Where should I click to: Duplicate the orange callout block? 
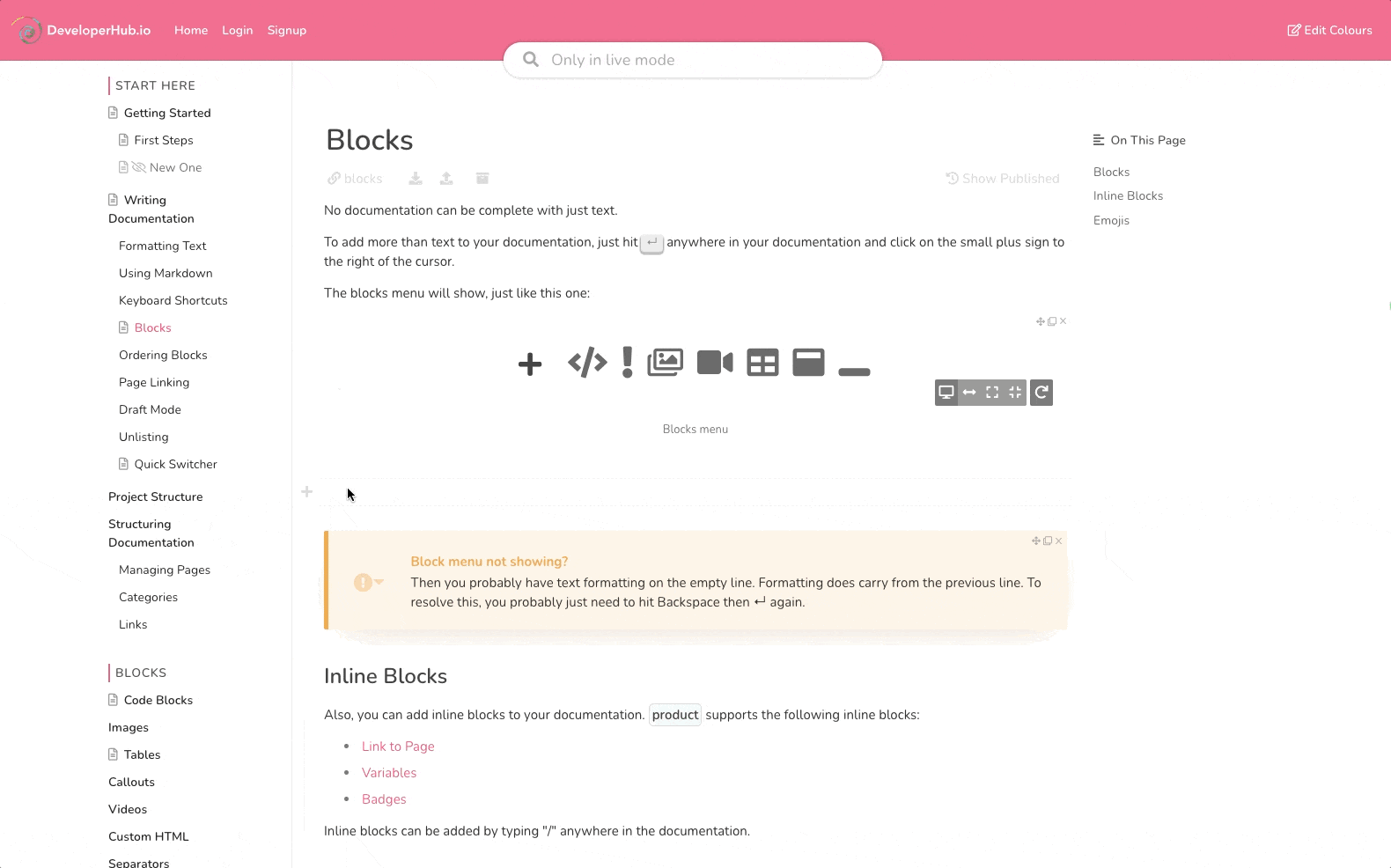point(1048,541)
